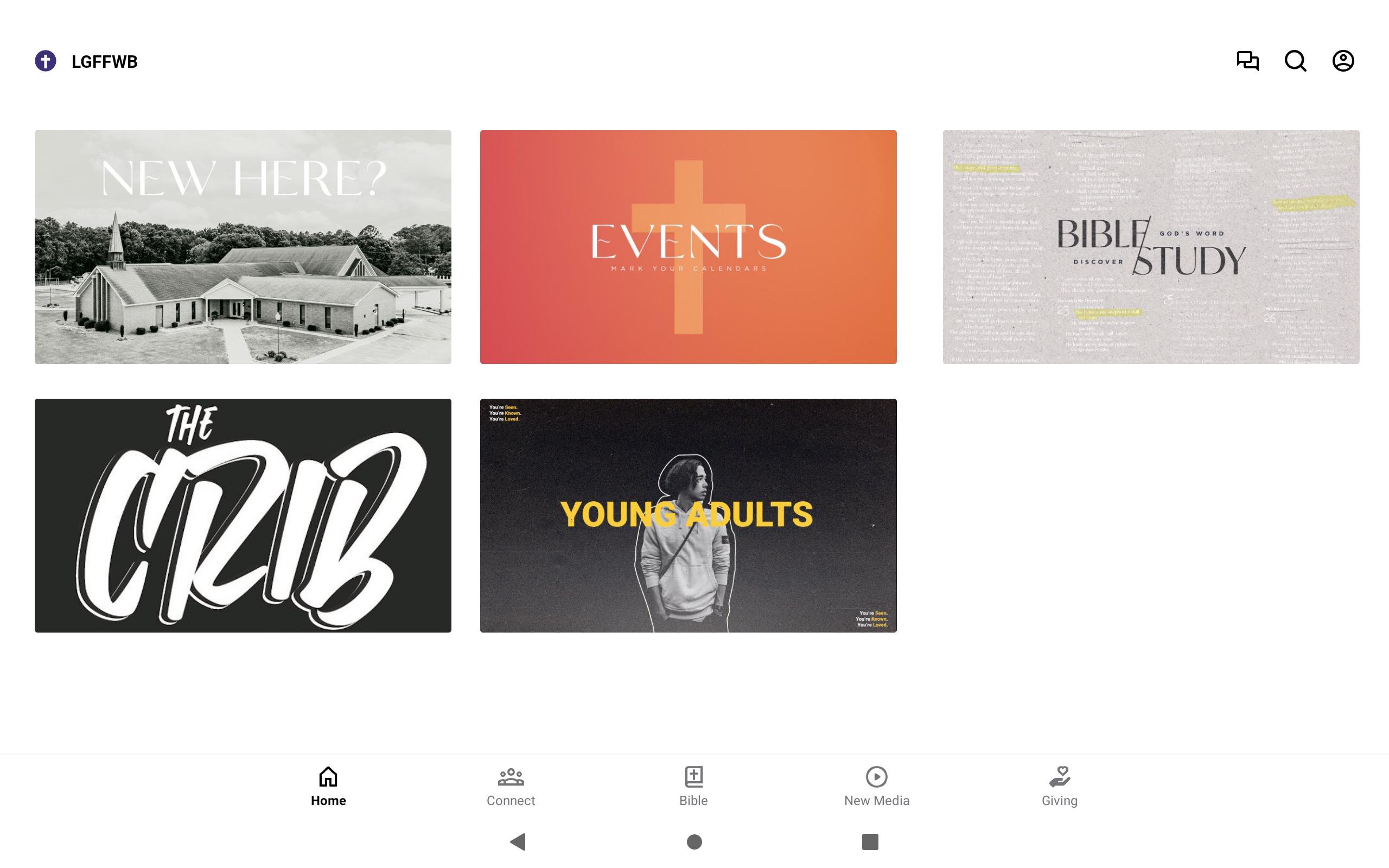Screen dimensions: 1389x868
Task: Open the New Here? church card
Action: [243, 247]
